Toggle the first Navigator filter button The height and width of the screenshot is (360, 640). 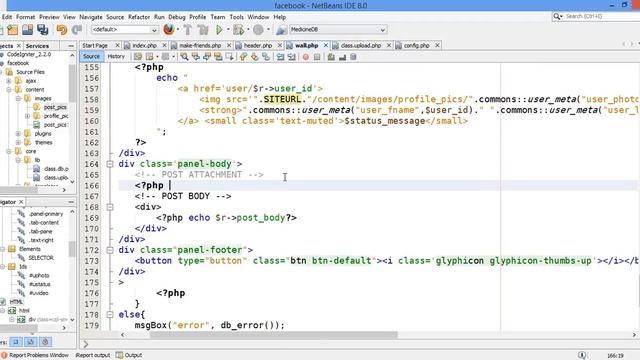pyautogui.click(x=16, y=342)
